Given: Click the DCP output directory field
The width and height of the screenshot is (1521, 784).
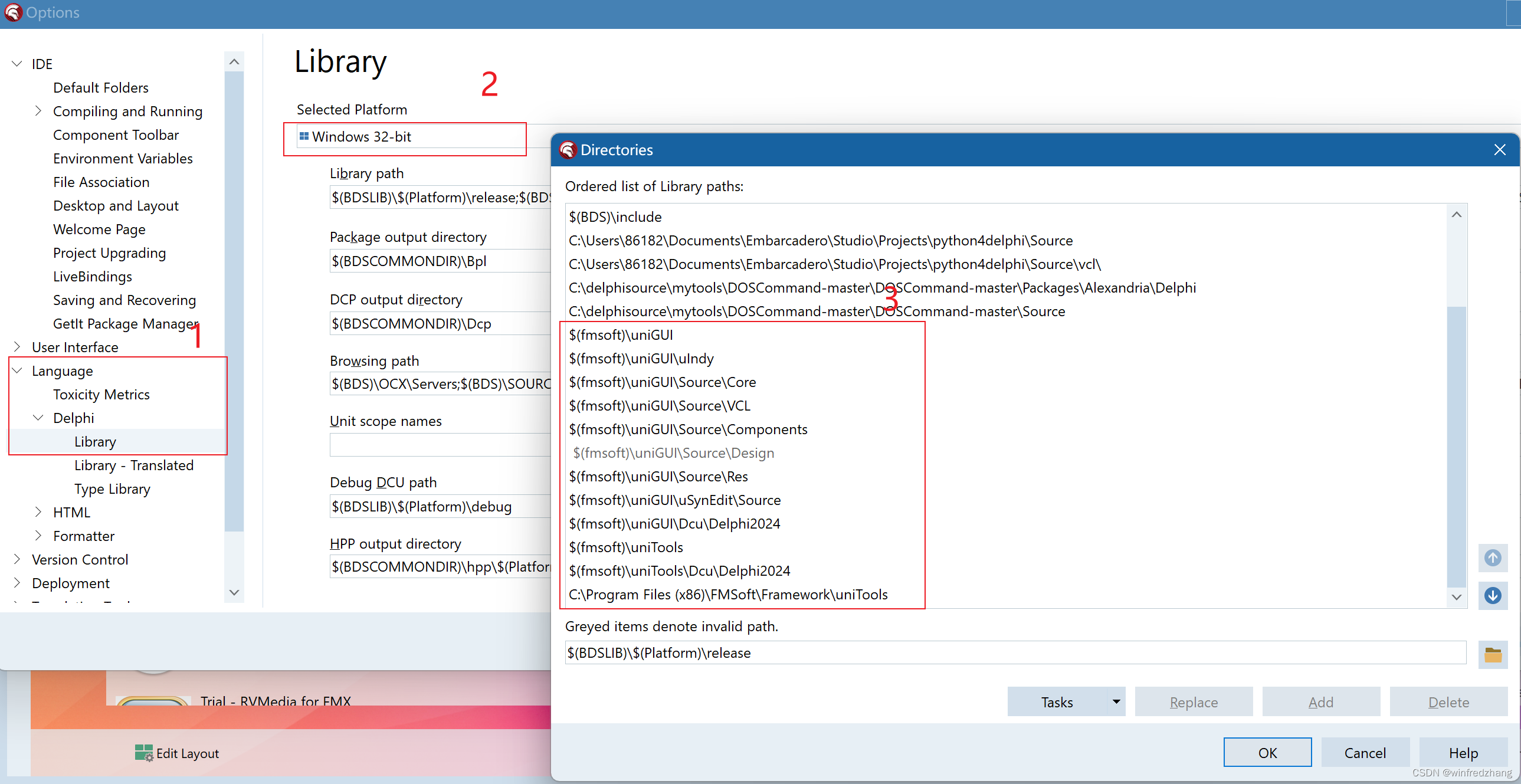Looking at the screenshot, I should (x=441, y=323).
